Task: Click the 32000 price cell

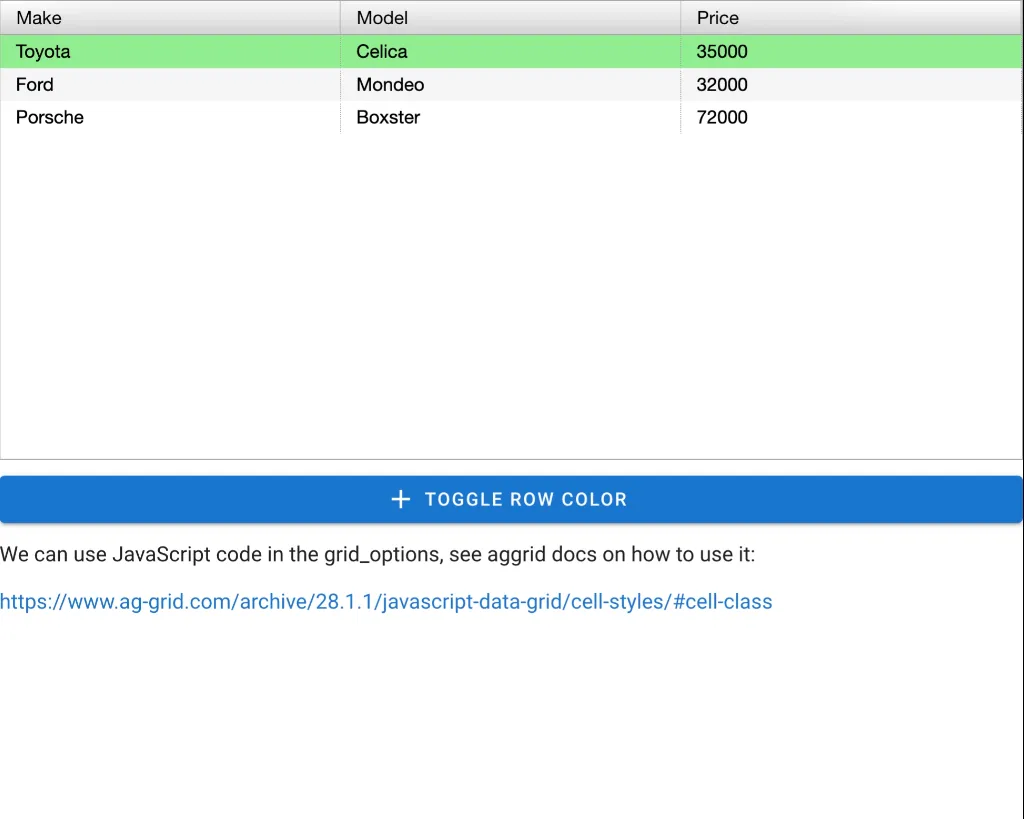Action: coord(722,85)
